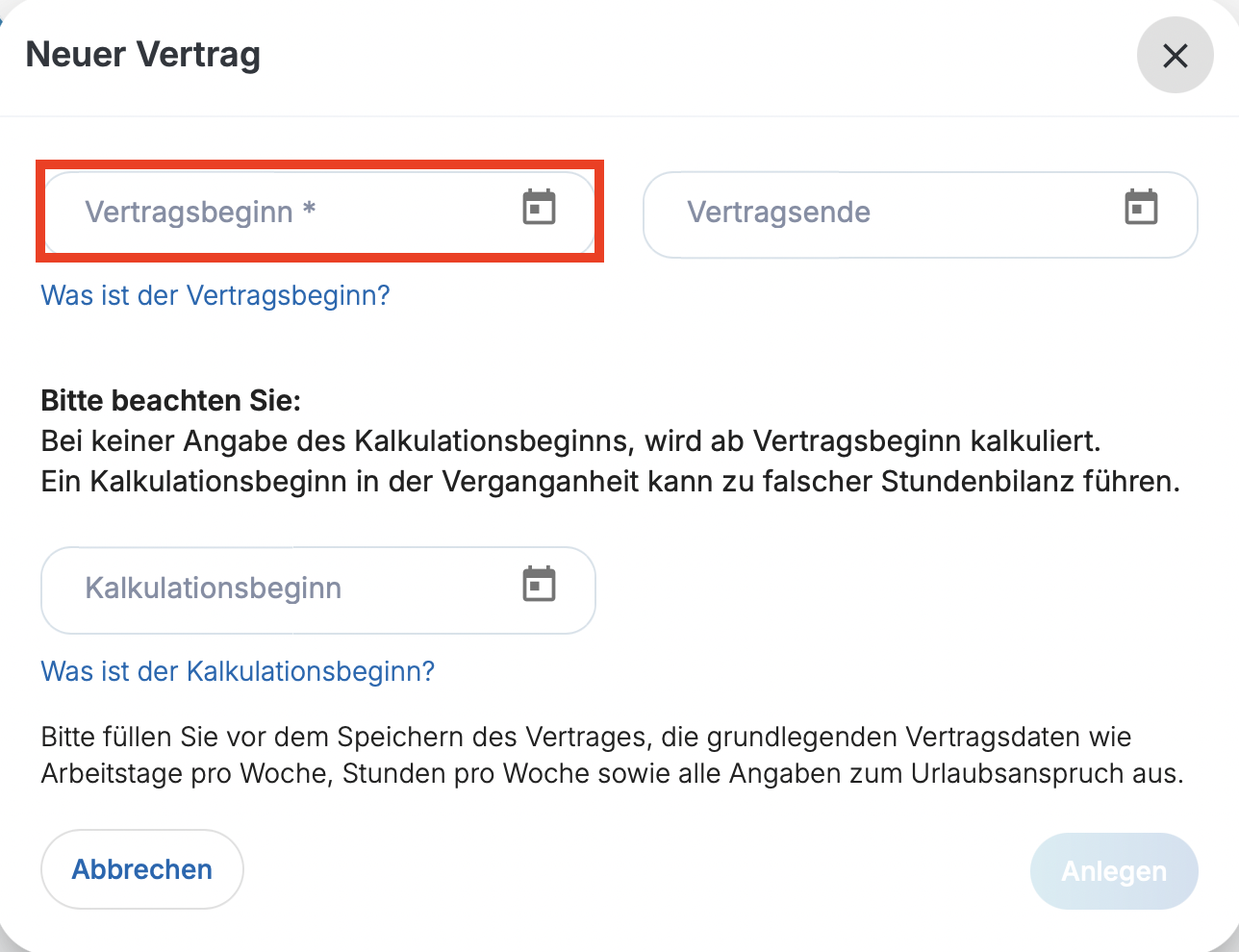Screen dimensions: 1239x952
Task: Select the Kalkulationsbeginn input field
Action: pos(279,589)
